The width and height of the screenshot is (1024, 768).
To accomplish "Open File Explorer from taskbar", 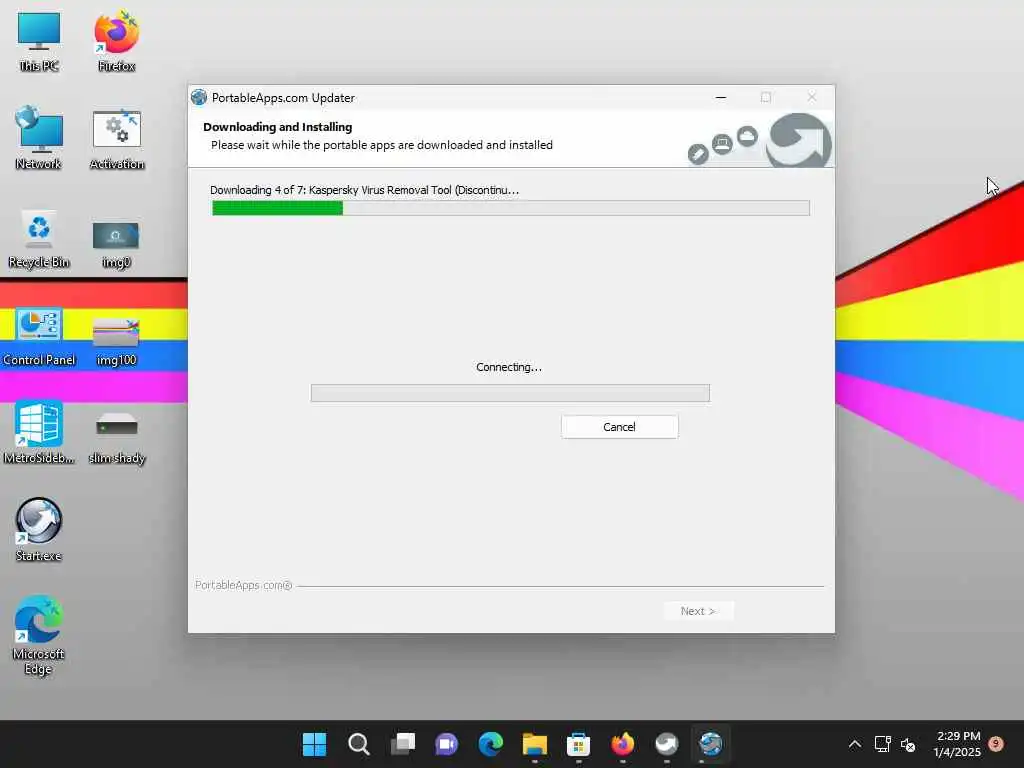I will tap(534, 744).
